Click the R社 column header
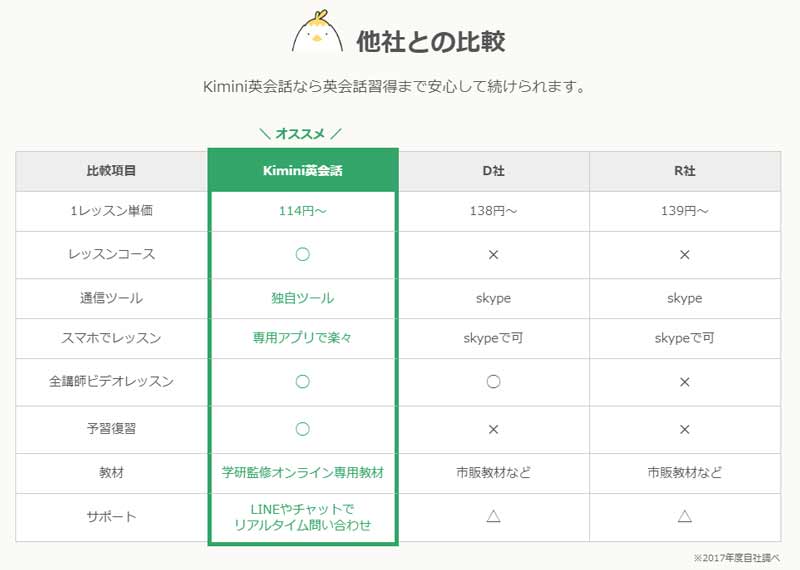The height and width of the screenshot is (570, 800). click(x=685, y=171)
